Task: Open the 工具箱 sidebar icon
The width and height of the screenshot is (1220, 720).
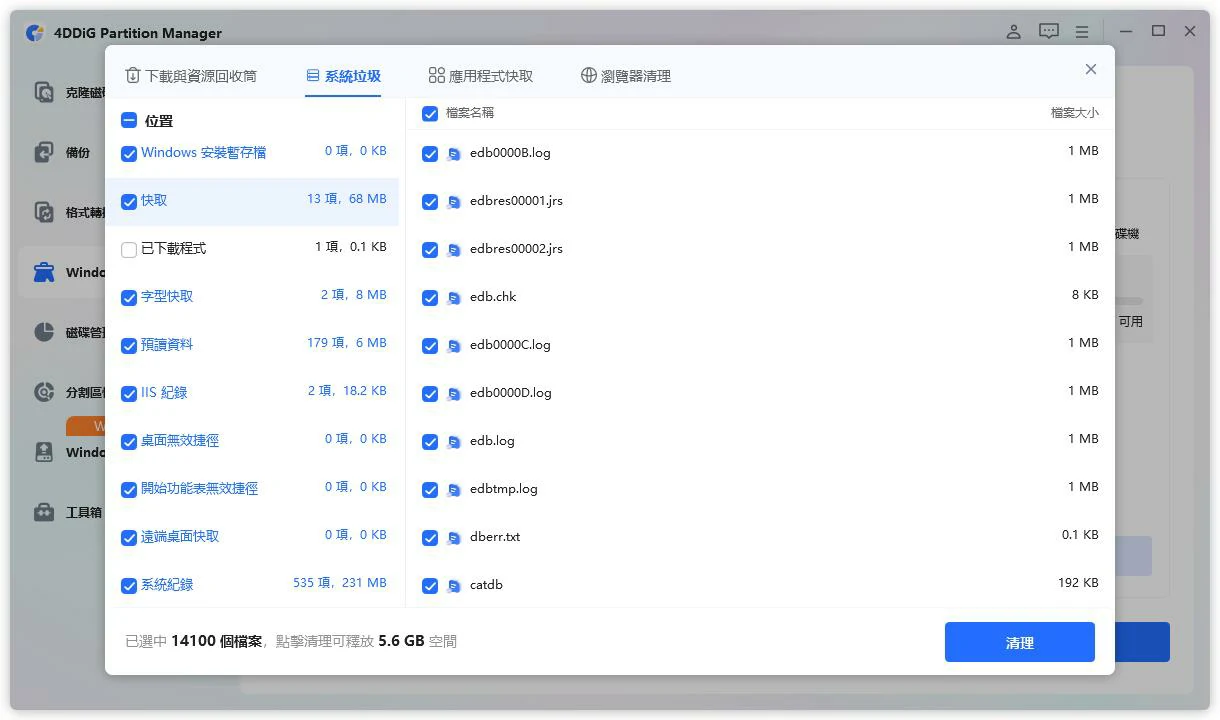Action: pos(44,513)
